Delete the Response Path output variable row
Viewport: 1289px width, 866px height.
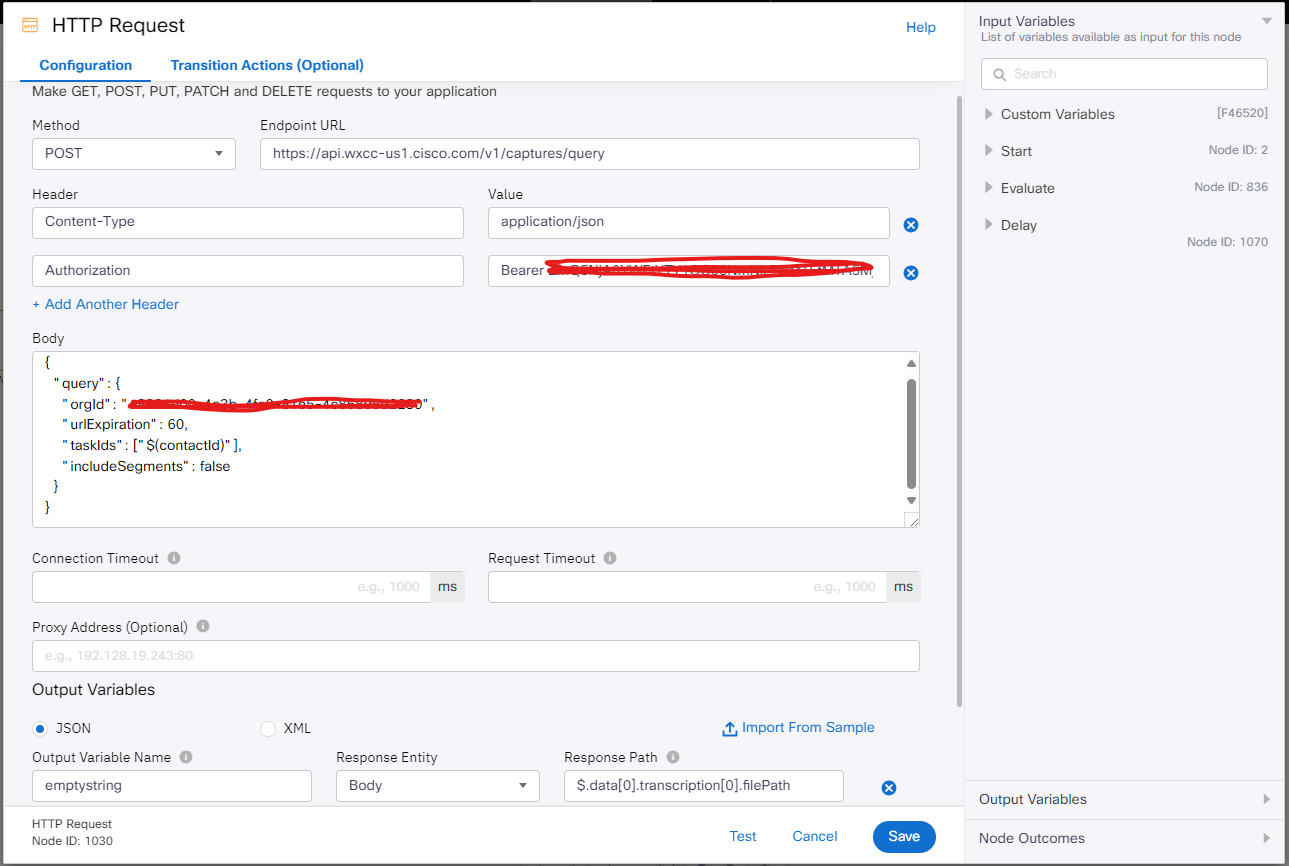click(888, 788)
